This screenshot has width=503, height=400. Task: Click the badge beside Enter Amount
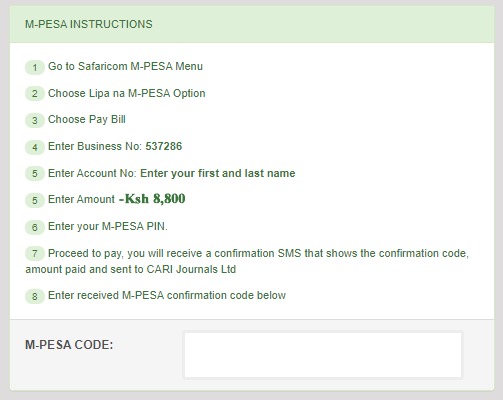point(35,200)
